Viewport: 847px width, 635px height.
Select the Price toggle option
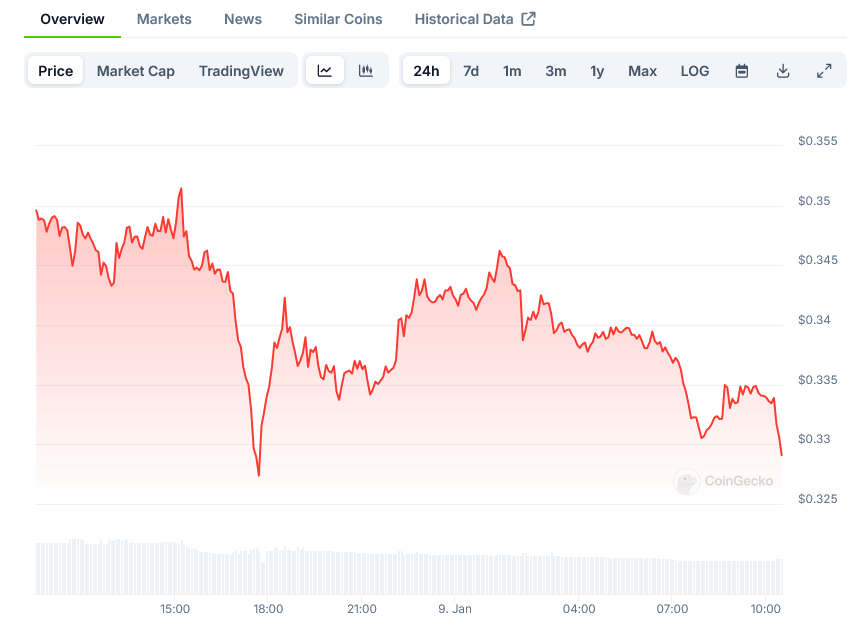pyautogui.click(x=56, y=71)
